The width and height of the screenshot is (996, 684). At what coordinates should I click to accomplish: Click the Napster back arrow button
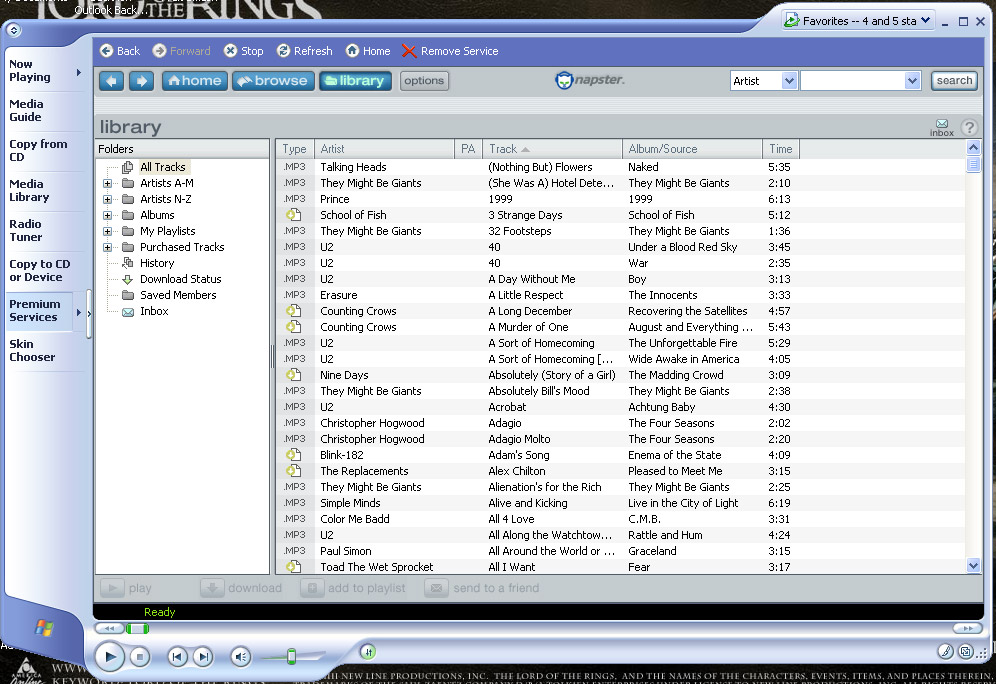tap(111, 81)
